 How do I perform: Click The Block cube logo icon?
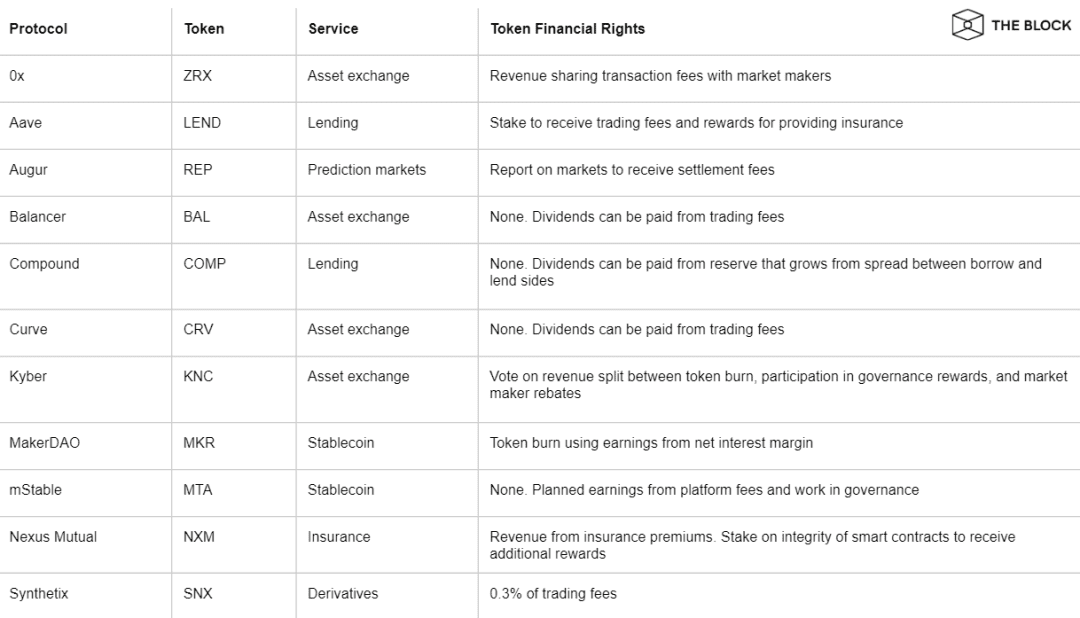point(968,25)
